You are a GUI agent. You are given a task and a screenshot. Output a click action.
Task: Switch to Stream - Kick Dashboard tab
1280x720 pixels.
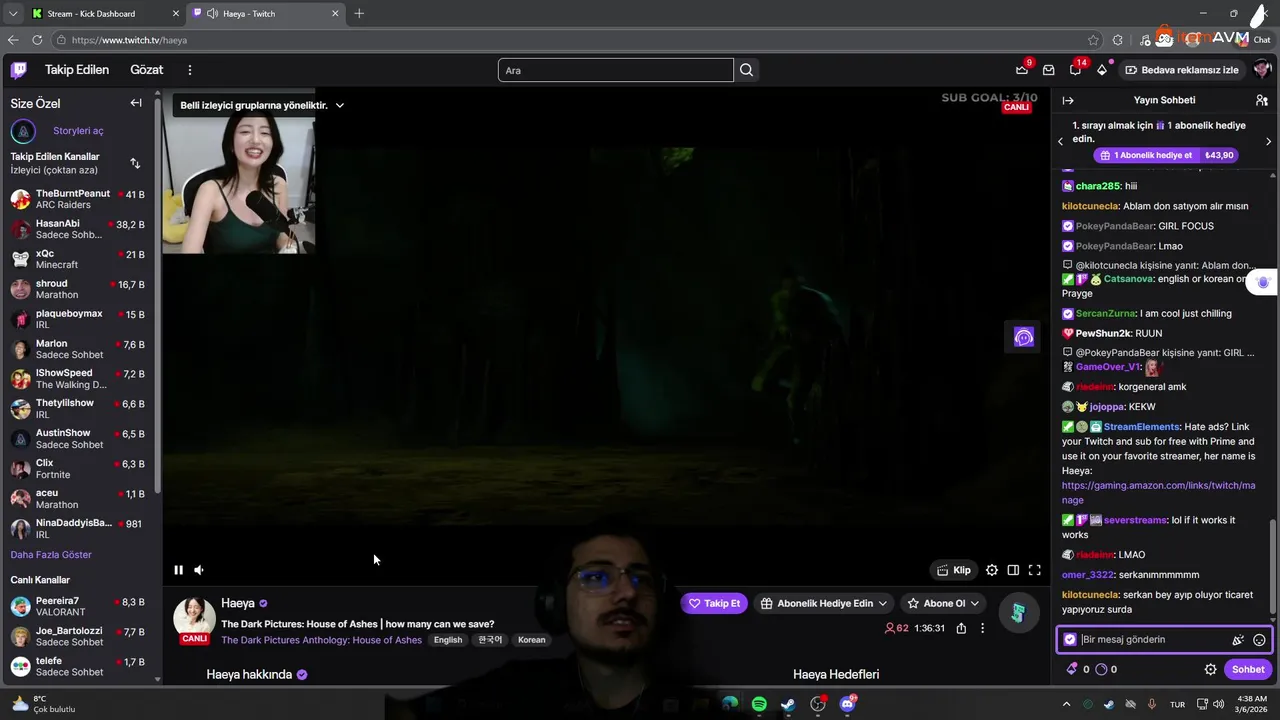pyautogui.click(x=105, y=13)
